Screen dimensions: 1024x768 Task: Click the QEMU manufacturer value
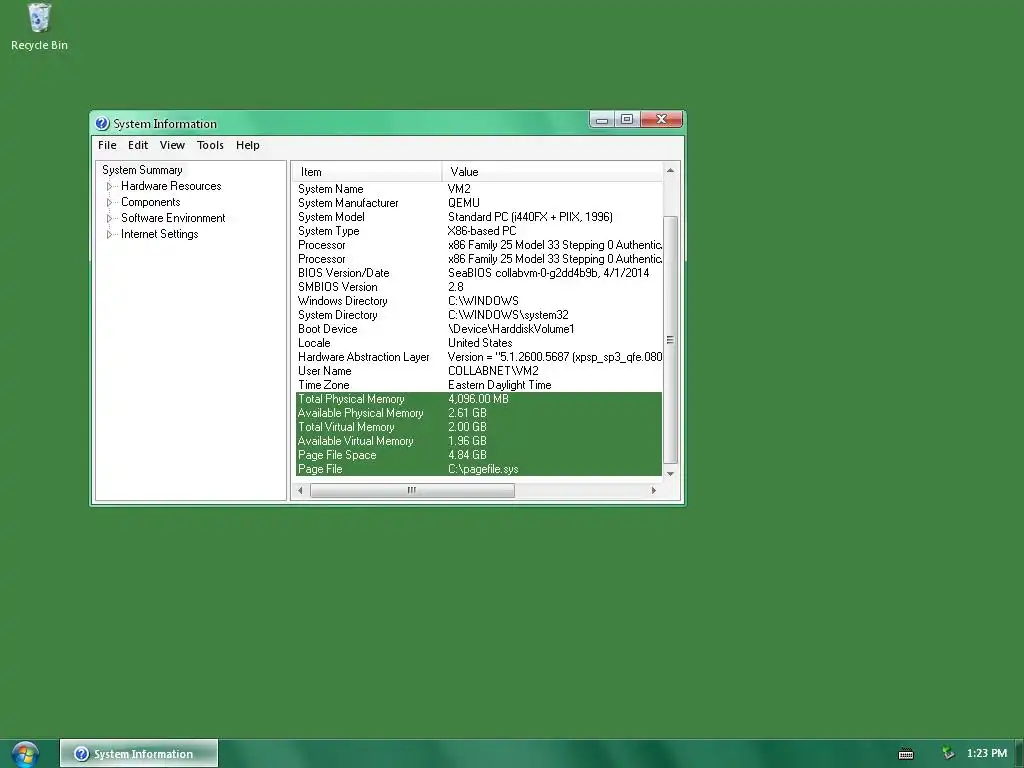tap(464, 203)
